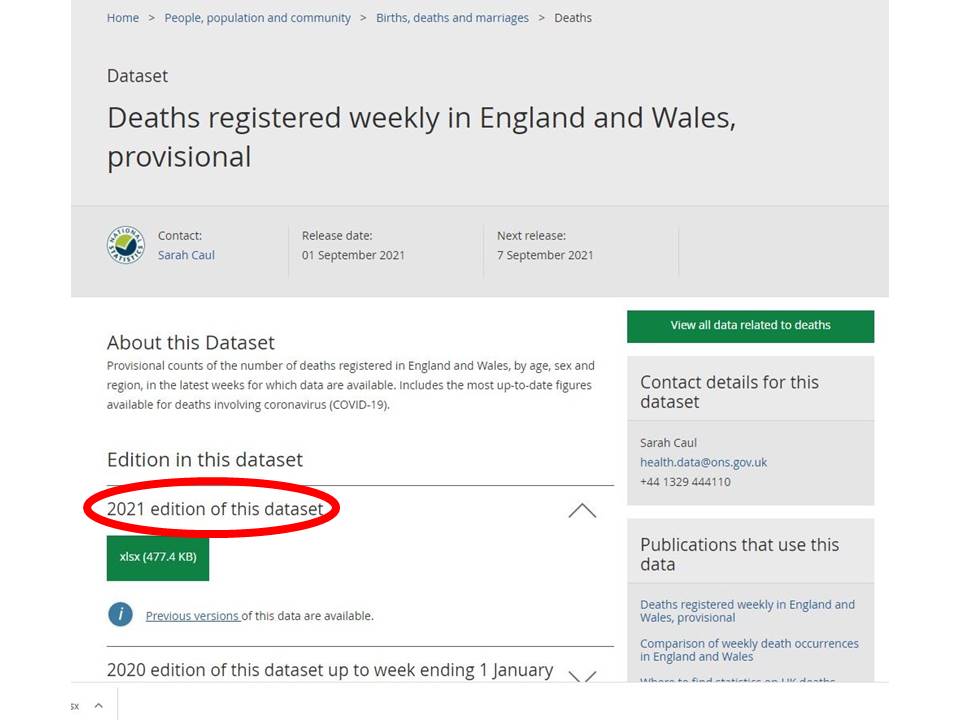Open Comparison of weekly death occurrences link
The height and width of the screenshot is (720, 960).
[749, 650]
